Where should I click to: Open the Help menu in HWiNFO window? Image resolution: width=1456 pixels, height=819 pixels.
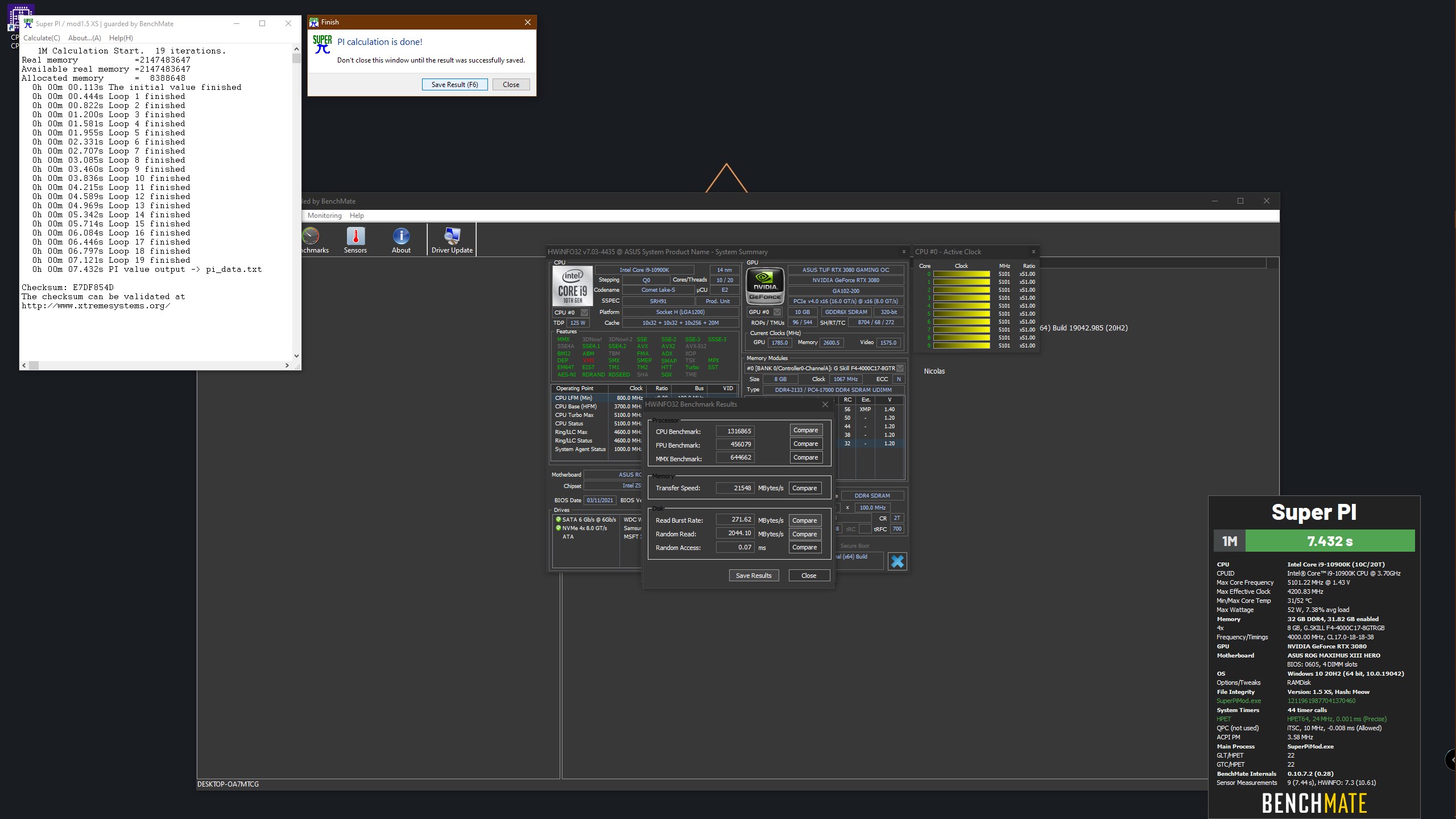pyautogui.click(x=357, y=216)
